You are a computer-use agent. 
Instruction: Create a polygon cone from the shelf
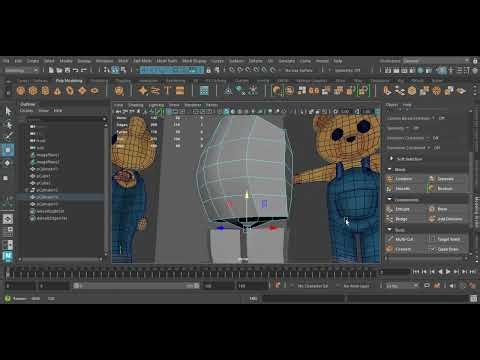pos(58,90)
